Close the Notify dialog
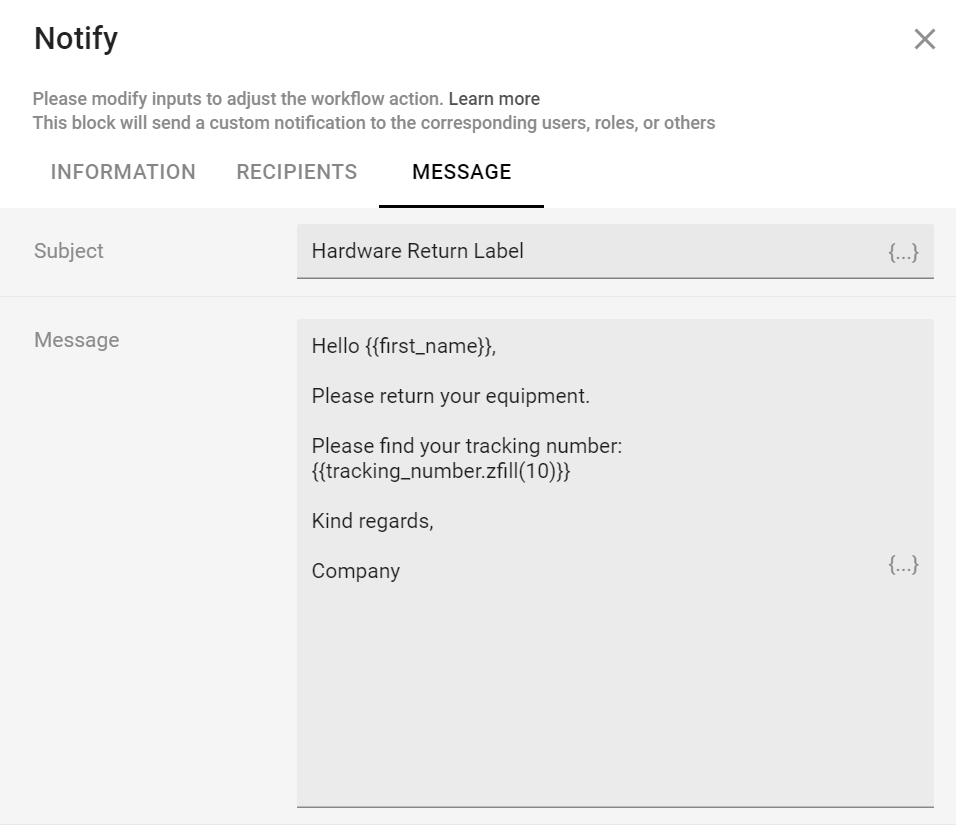The height and width of the screenshot is (826, 956). click(x=924, y=39)
